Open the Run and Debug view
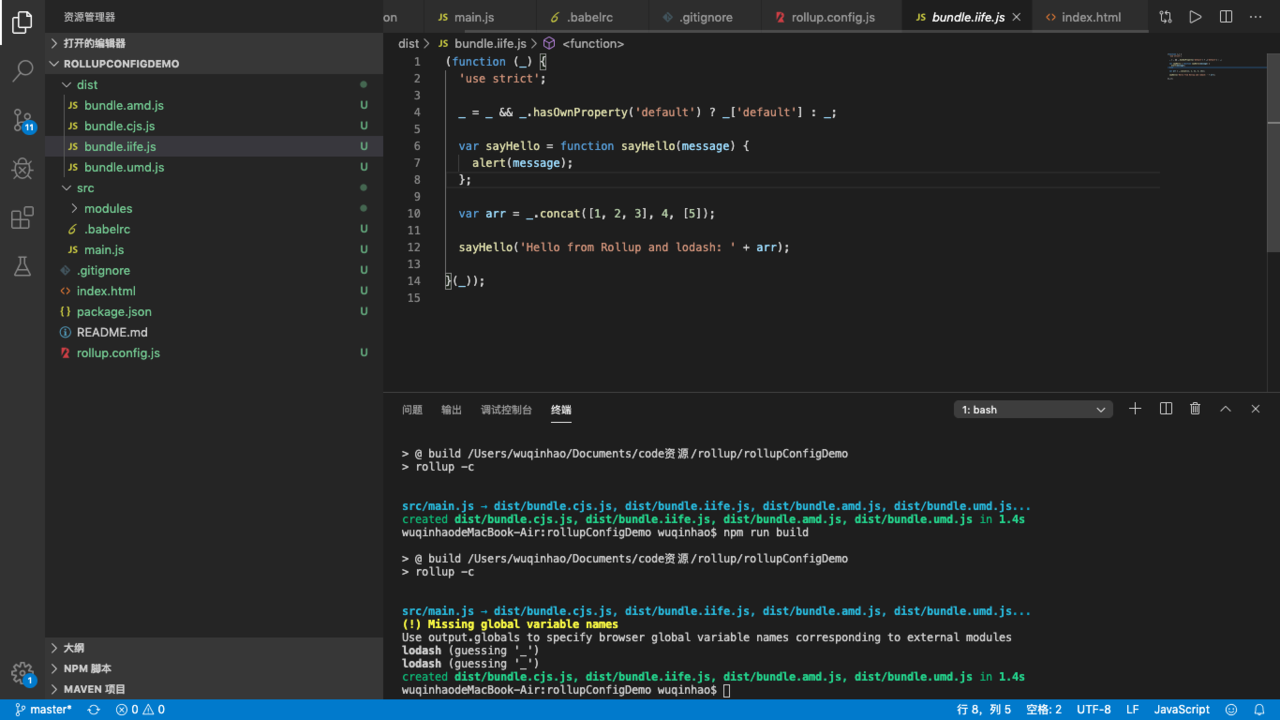1280x720 pixels. pyautogui.click(x=22, y=169)
